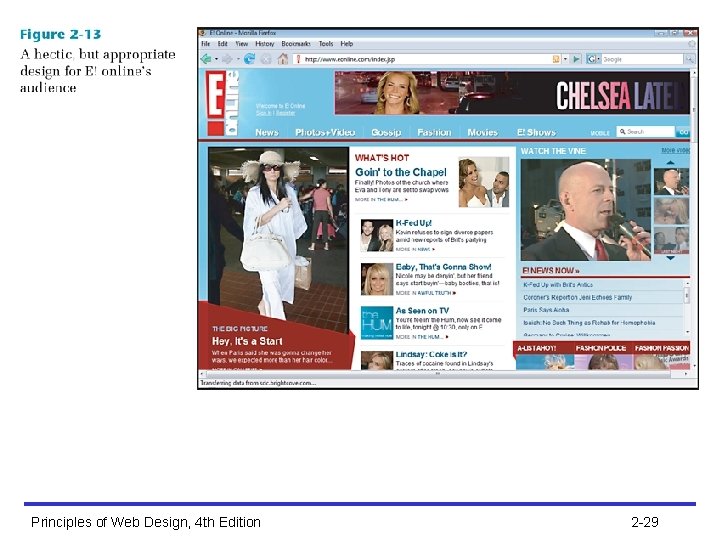Viewport: 720px width, 540px height.
Task: Click the green Go arrow button
Action: coord(576,59)
